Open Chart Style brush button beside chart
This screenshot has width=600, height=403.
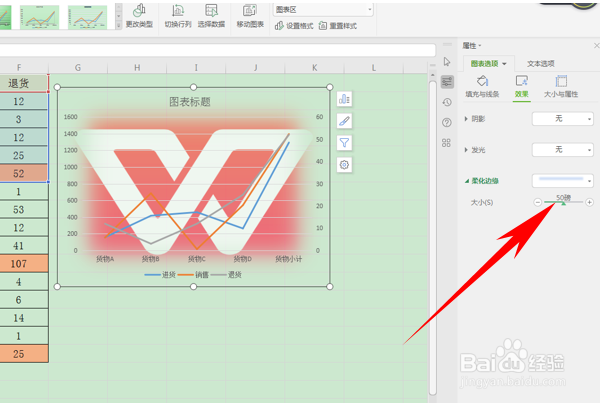344,121
